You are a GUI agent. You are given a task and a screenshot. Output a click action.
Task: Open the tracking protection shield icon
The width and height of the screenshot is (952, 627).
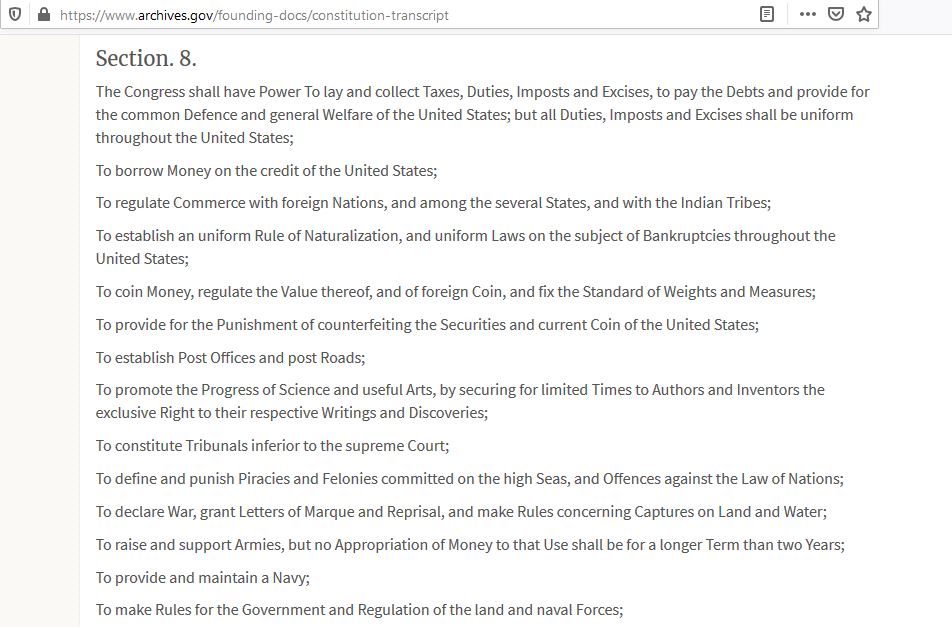click(15, 15)
